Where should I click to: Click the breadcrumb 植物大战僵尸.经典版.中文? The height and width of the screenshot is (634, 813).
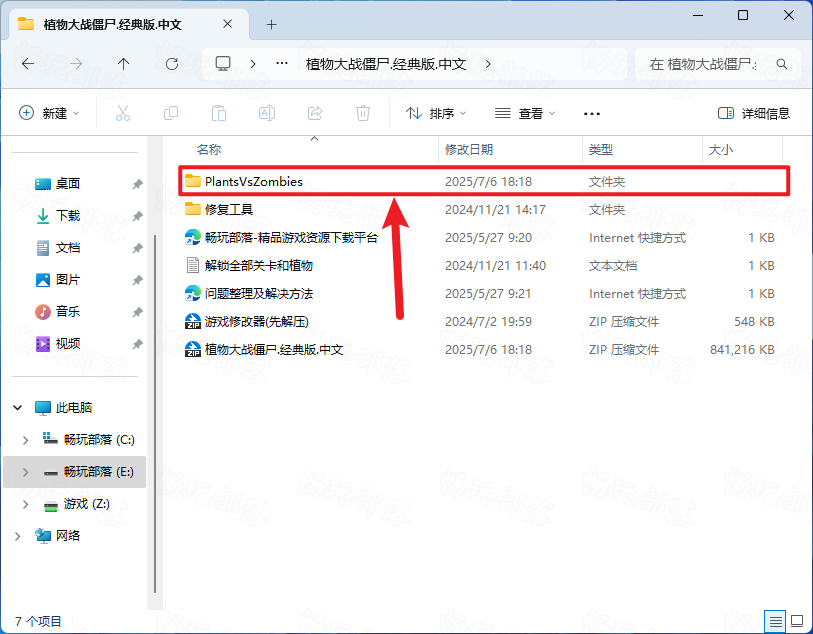tap(386, 64)
